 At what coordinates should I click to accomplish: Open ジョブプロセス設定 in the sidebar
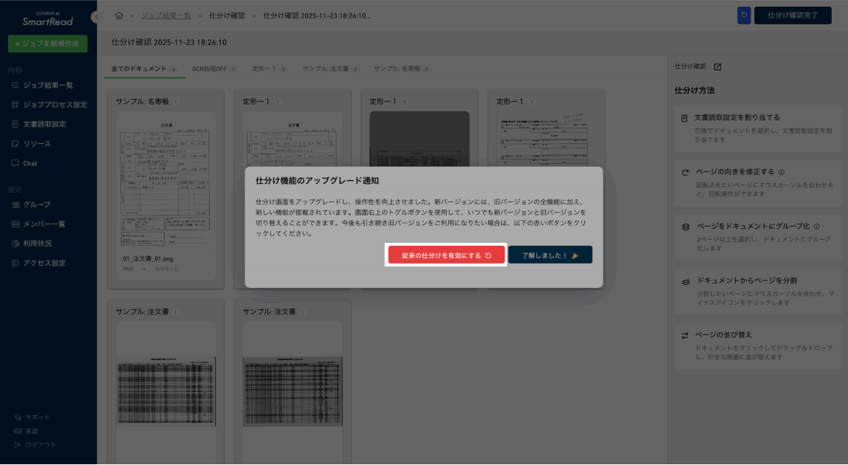54,105
